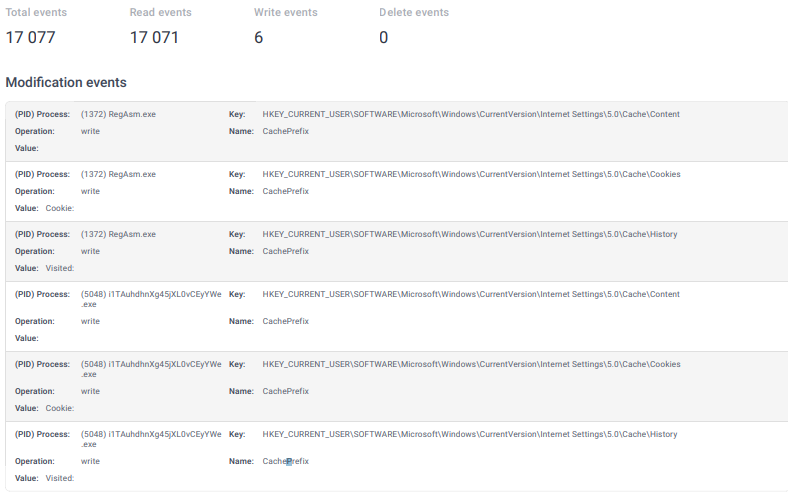Select the Read events count 17 071
Viewport: 788px width, 492px height.
pyautogui.click(x=154, y=37)
